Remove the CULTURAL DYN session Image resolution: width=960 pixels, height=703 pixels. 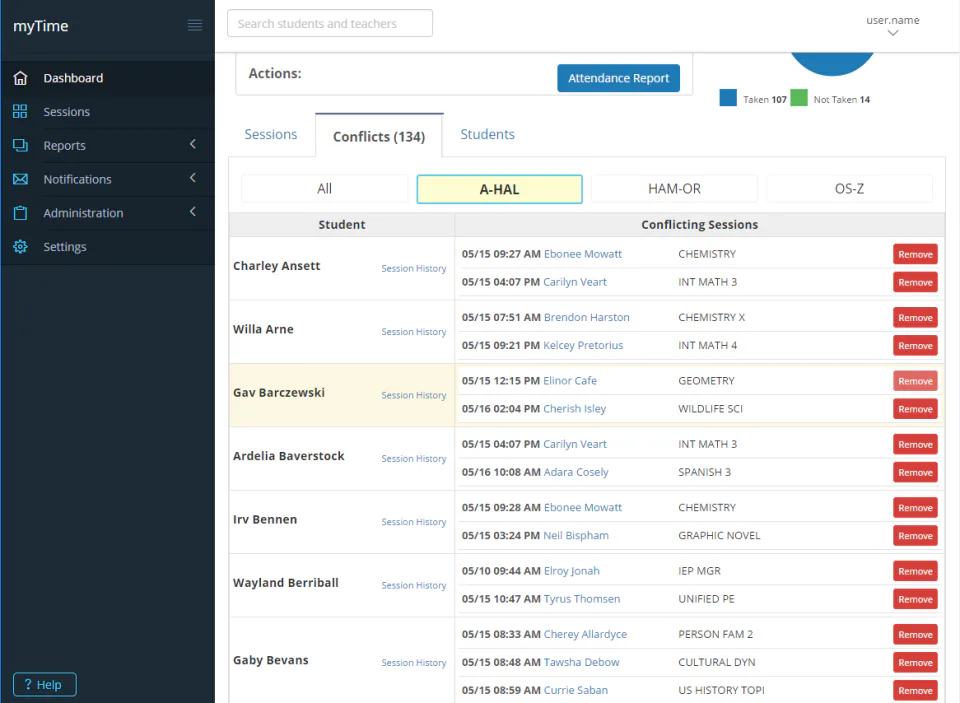click(x=915, y=663)
